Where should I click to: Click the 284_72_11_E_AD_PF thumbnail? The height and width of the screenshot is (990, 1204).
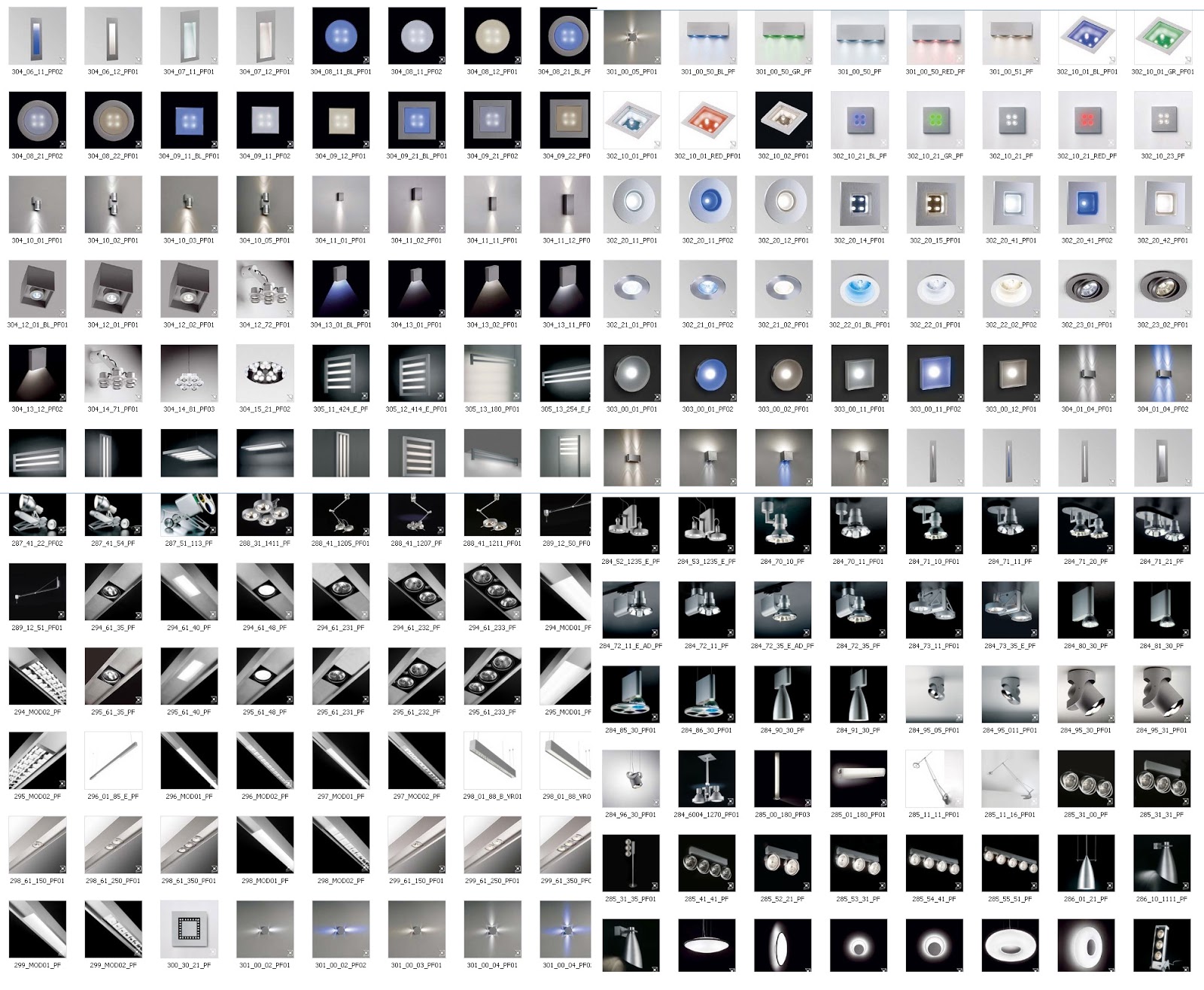tap(631, 609)
